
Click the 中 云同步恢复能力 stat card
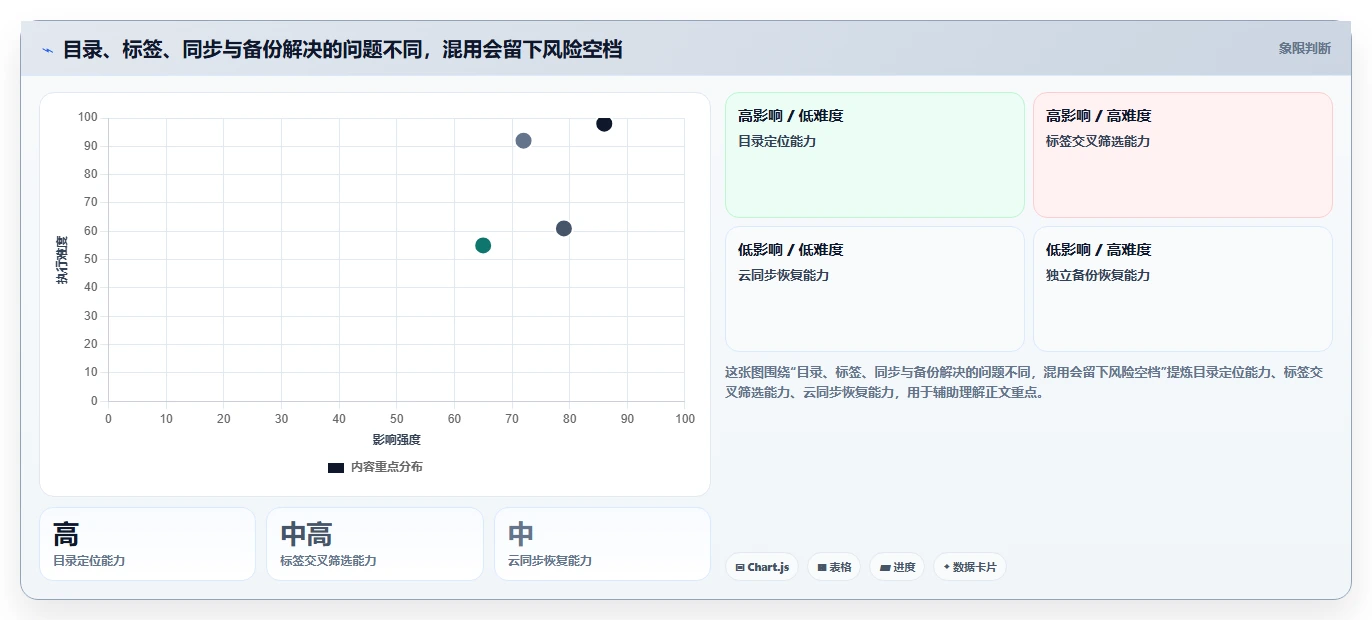[602, 544]
